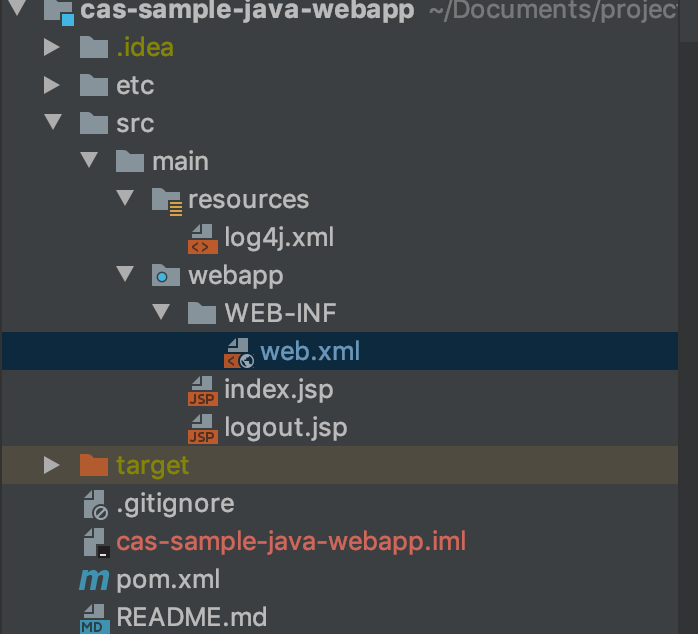
Task: Expand the .idea folder arrow
Action: point(52,48)
